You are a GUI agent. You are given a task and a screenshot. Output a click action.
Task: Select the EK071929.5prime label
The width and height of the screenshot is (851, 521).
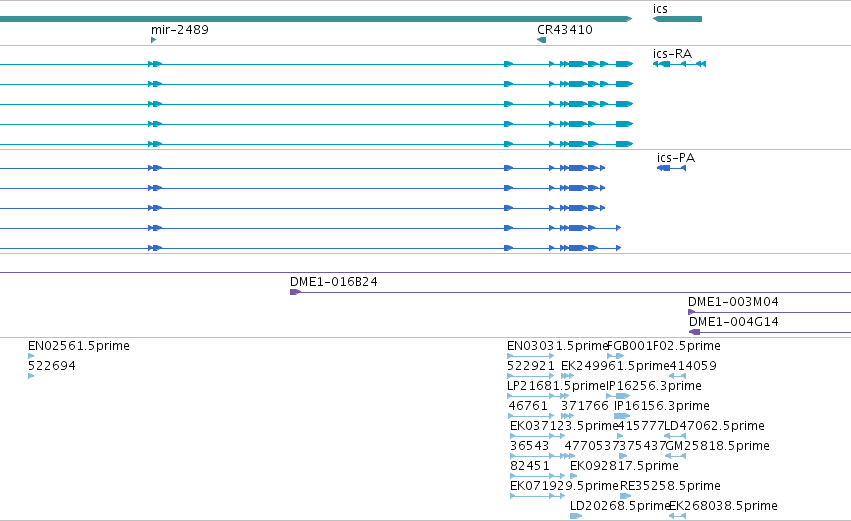coord(564,486)
